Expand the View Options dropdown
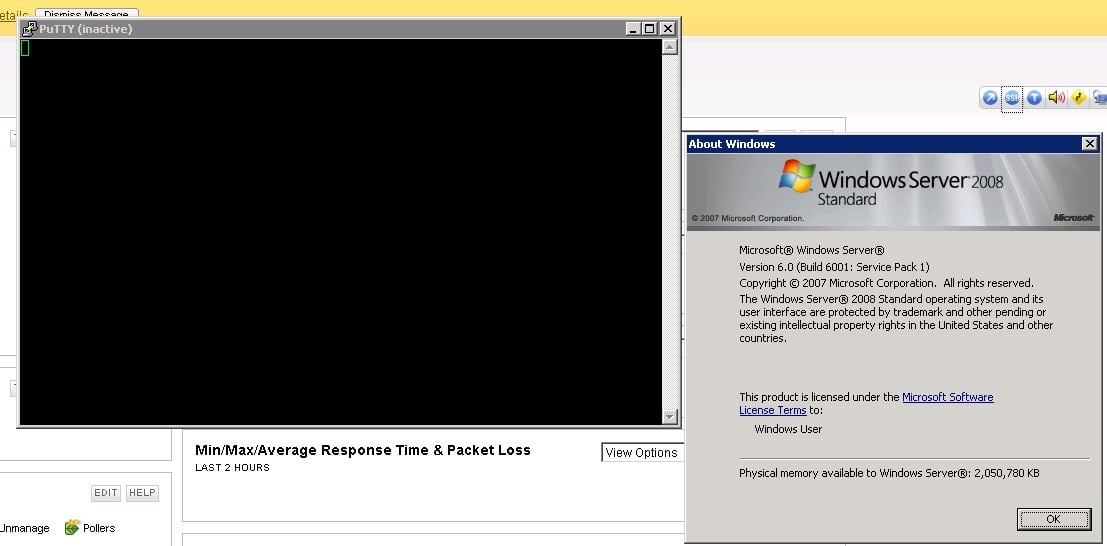Image resolution: width=1107 pixels, height=546 pixels. coord(642,453)
